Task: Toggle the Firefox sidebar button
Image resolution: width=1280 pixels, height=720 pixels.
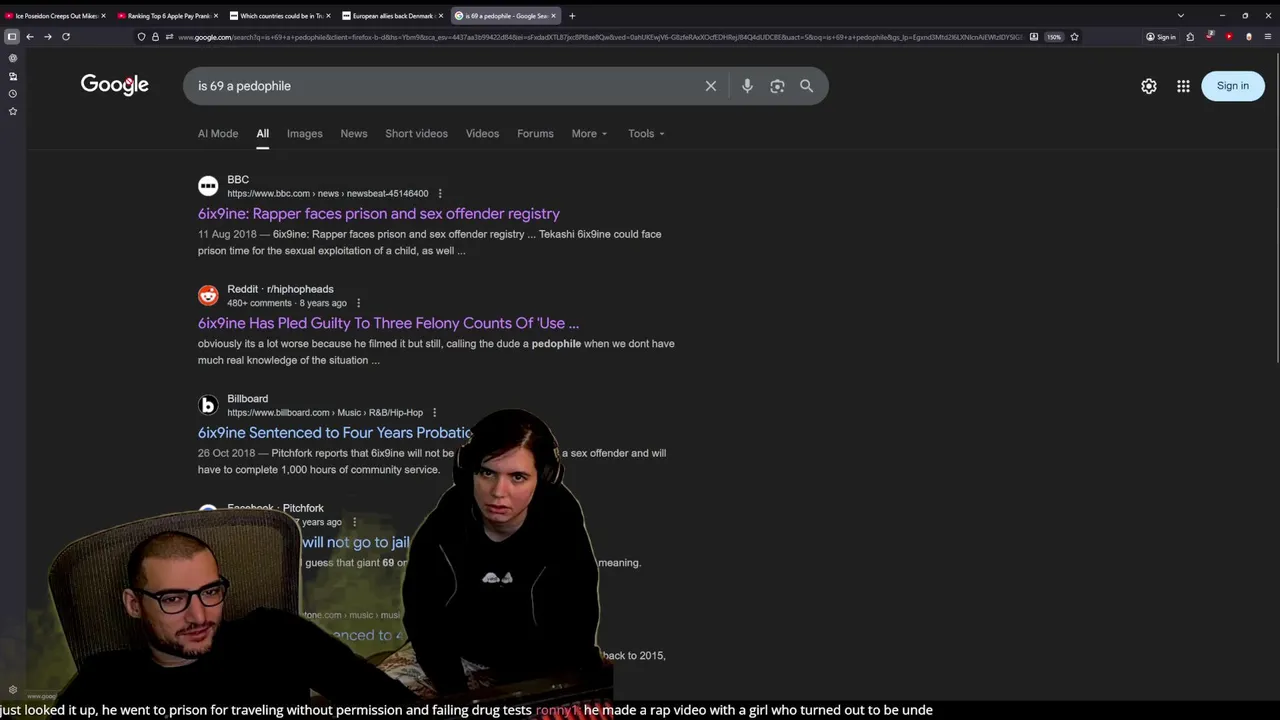Action: (12, 37)
